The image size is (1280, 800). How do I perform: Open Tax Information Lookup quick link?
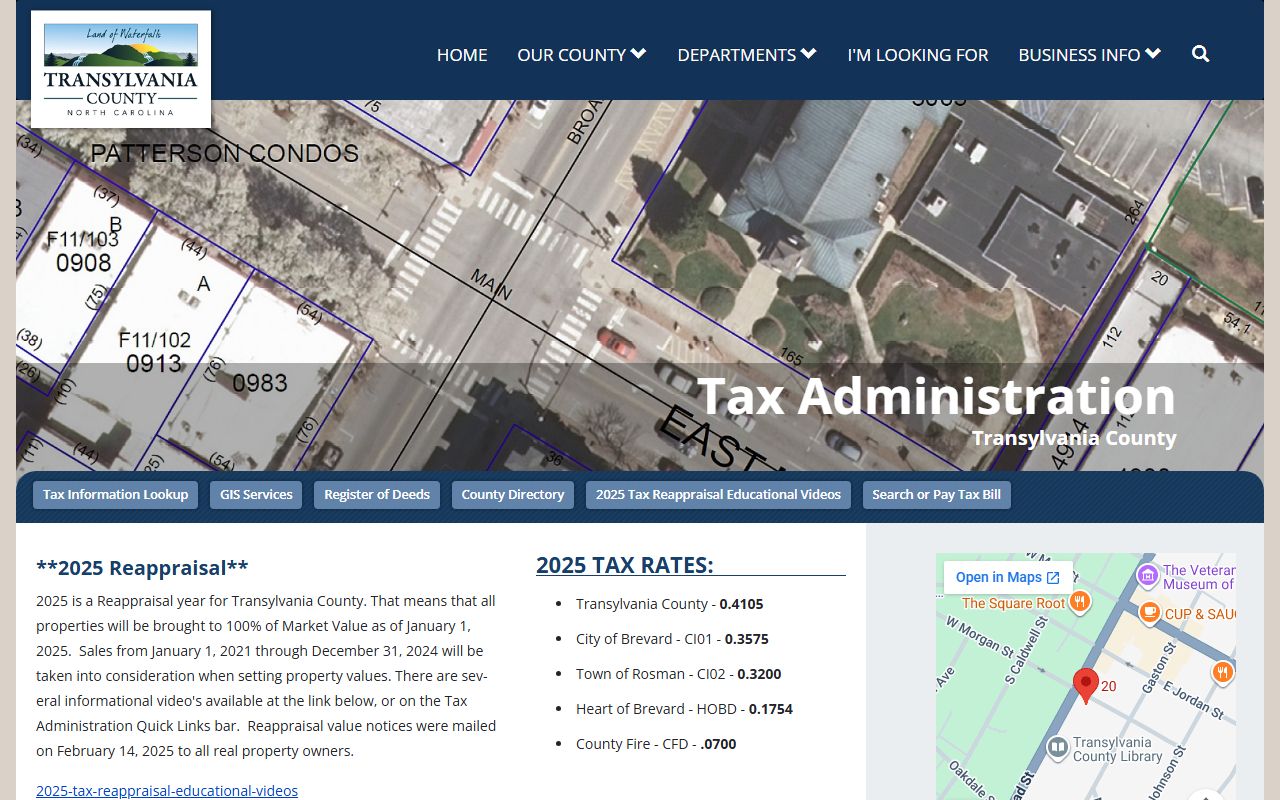(116, 495)
